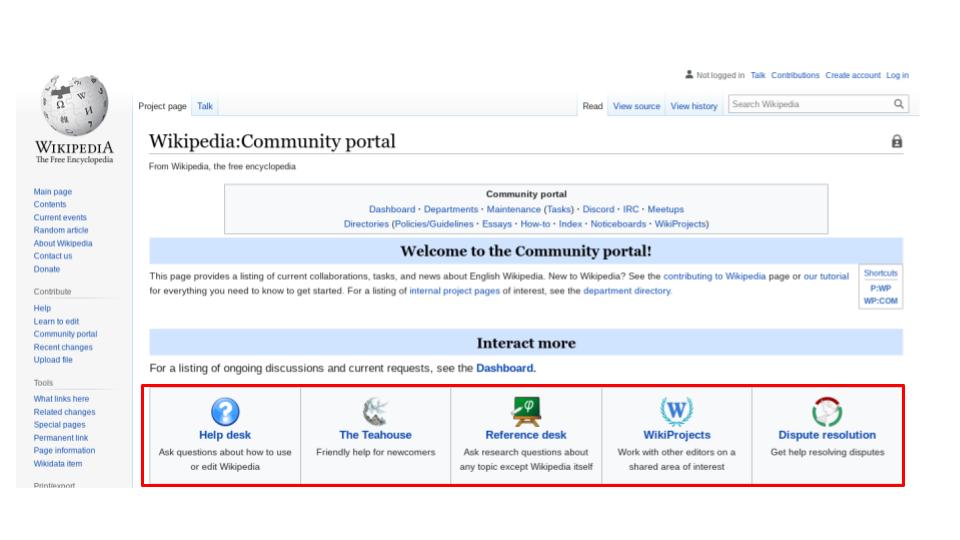Open Recent changes
960x540 pixels.
(x=63, y=347)
